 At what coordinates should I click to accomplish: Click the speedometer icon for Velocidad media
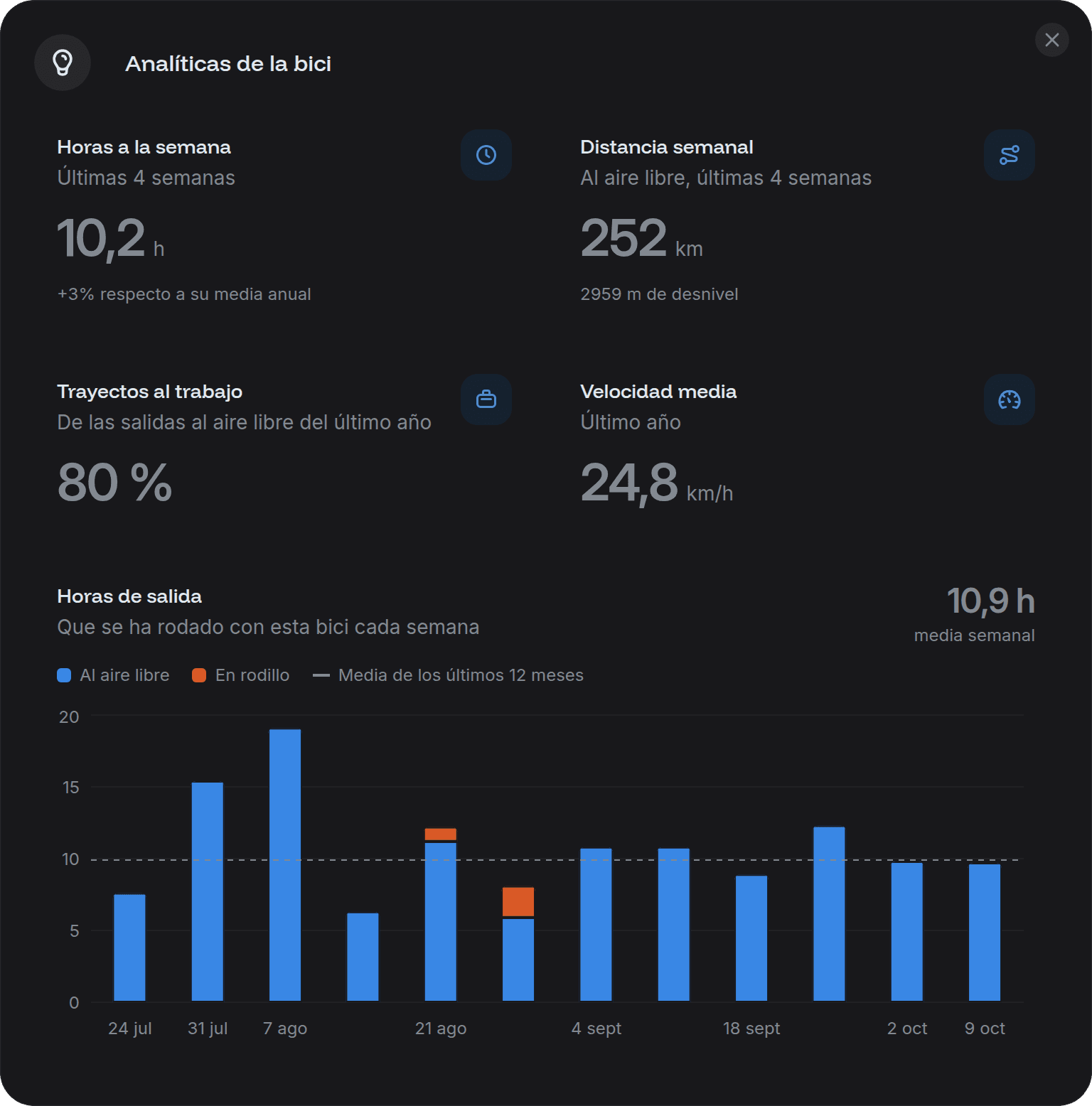(x=1010, y=399)
